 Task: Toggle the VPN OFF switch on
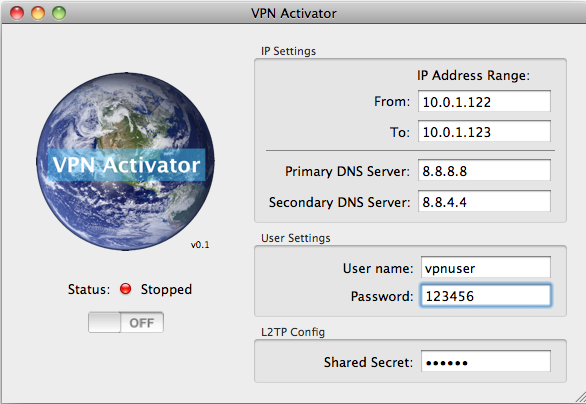point(126,322)
